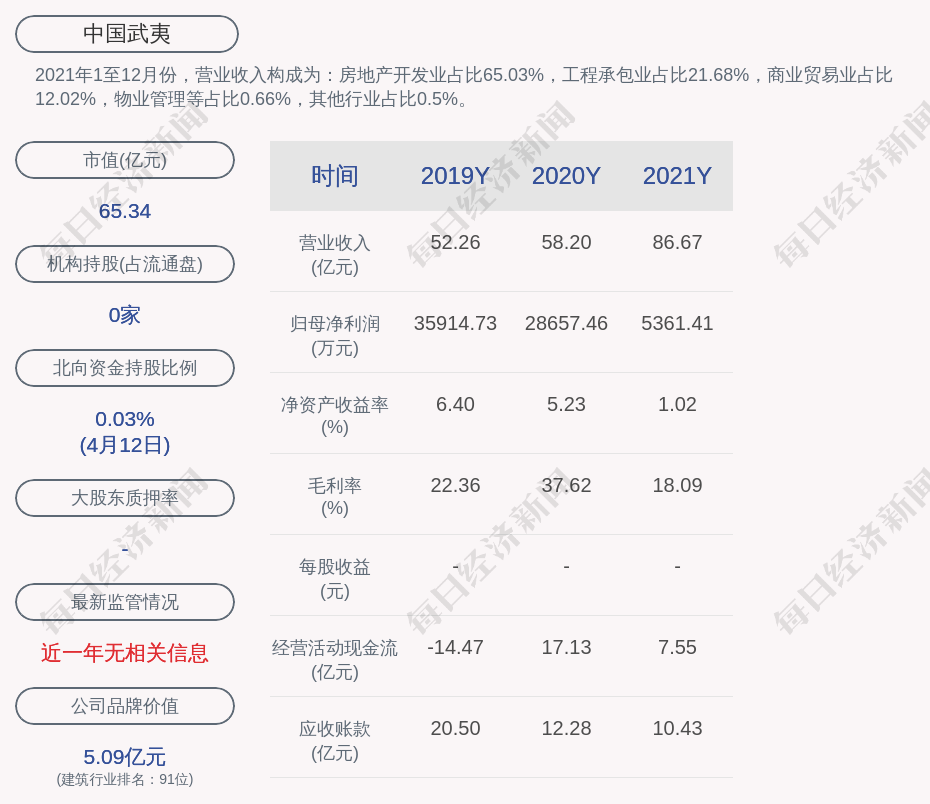
Task: Select cash flow value 17.13
Action: [x=566, y=647]
